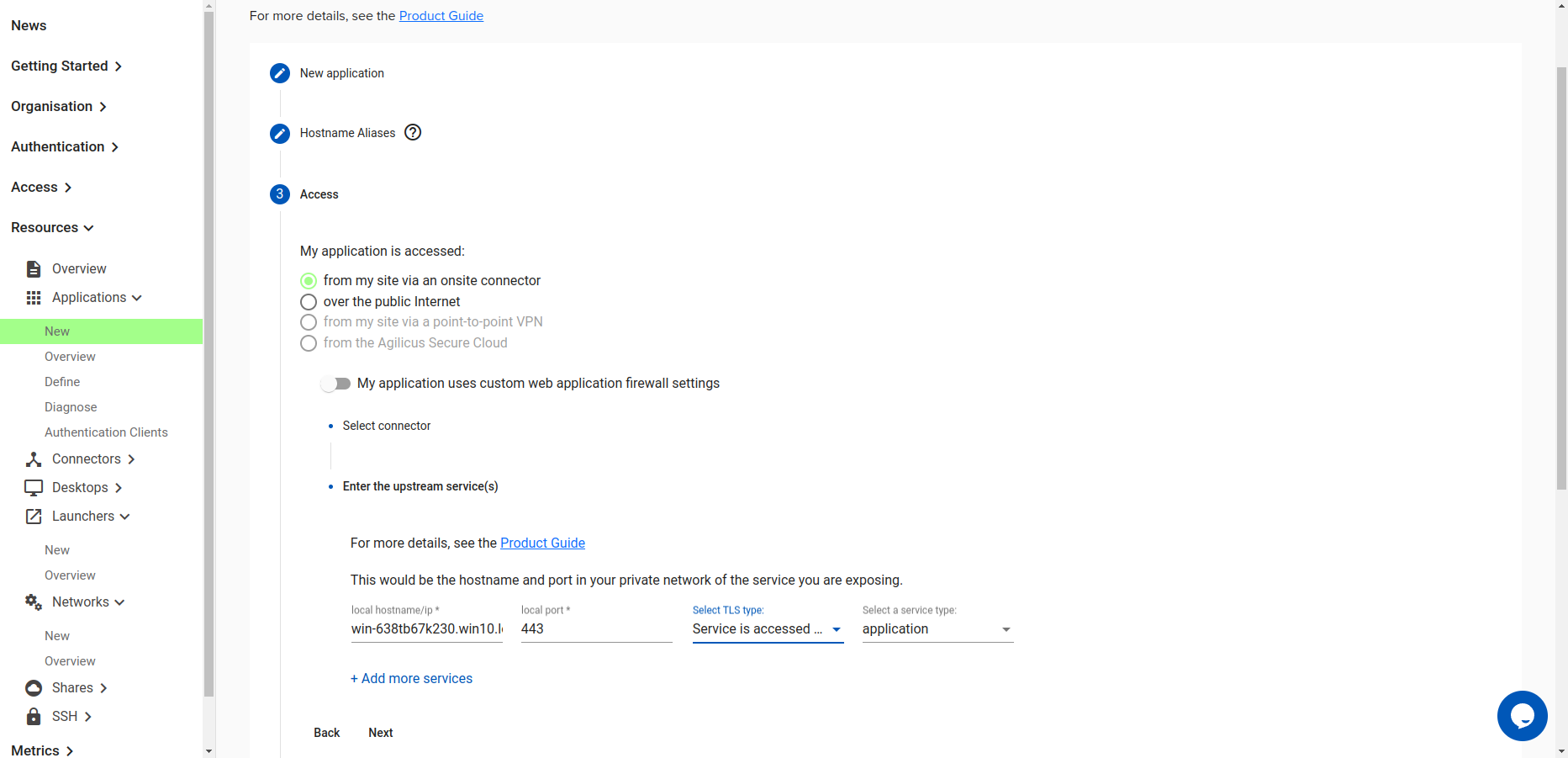This screenshot has width=1568, height=758.
Task: Select the 'over the public Internet' option
Action: coord(309,301)
